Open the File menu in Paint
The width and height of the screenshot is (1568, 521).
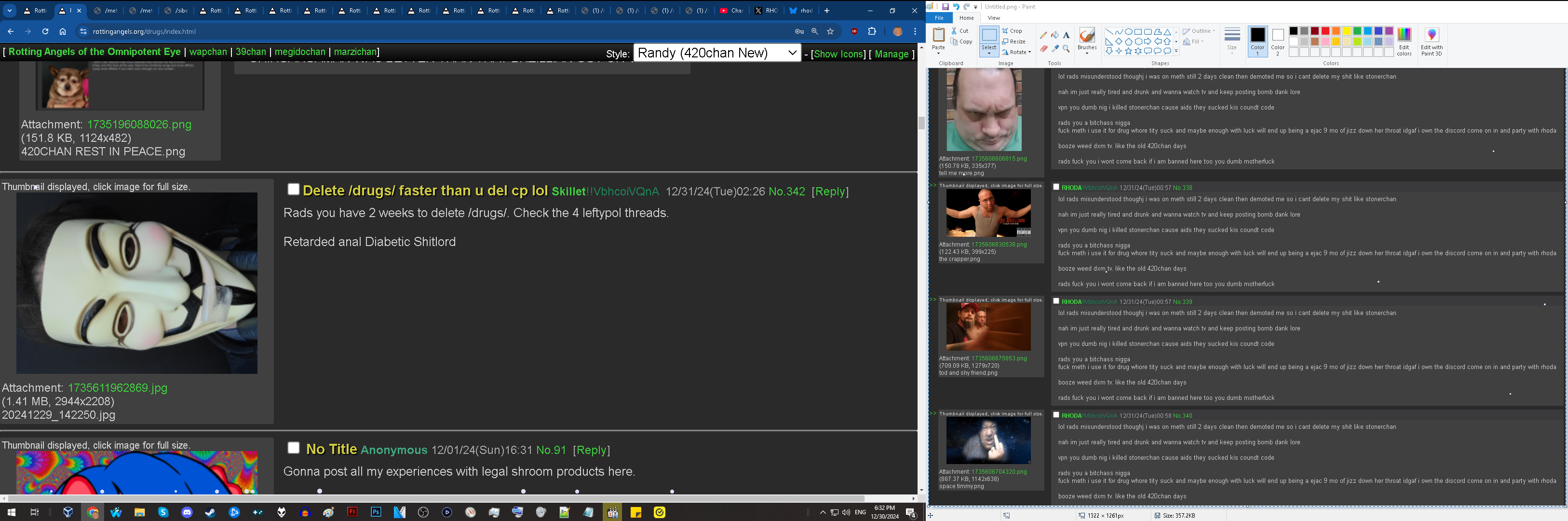[939, 18]
